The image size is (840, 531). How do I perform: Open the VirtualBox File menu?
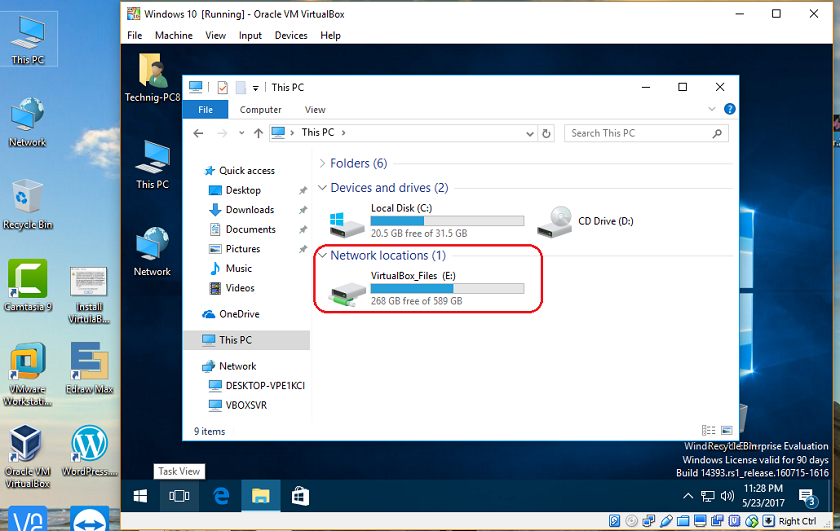point(134,35)
